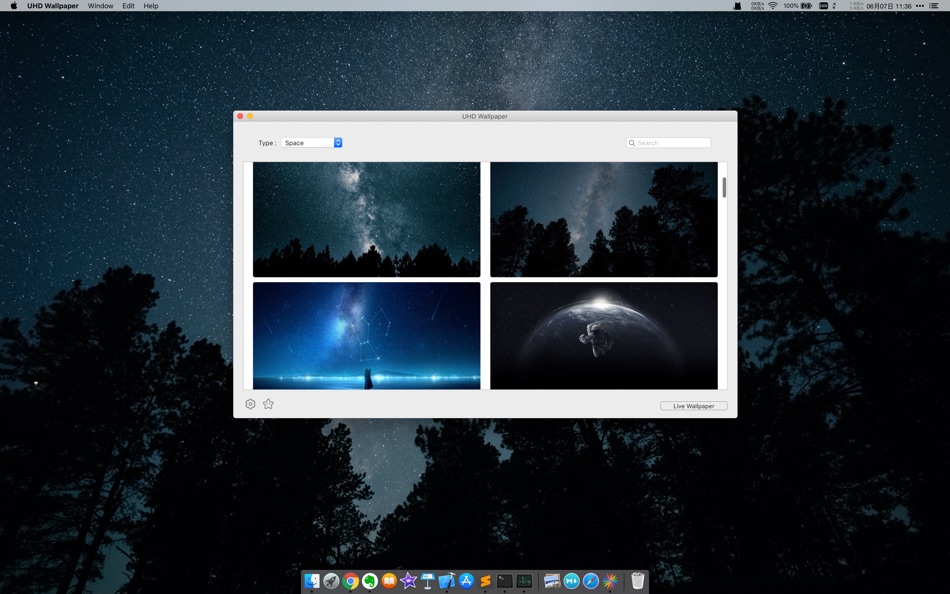Open the settings gear icon
Screen dimensions: 950x594
pyautogui.click(x=250, y=404)
